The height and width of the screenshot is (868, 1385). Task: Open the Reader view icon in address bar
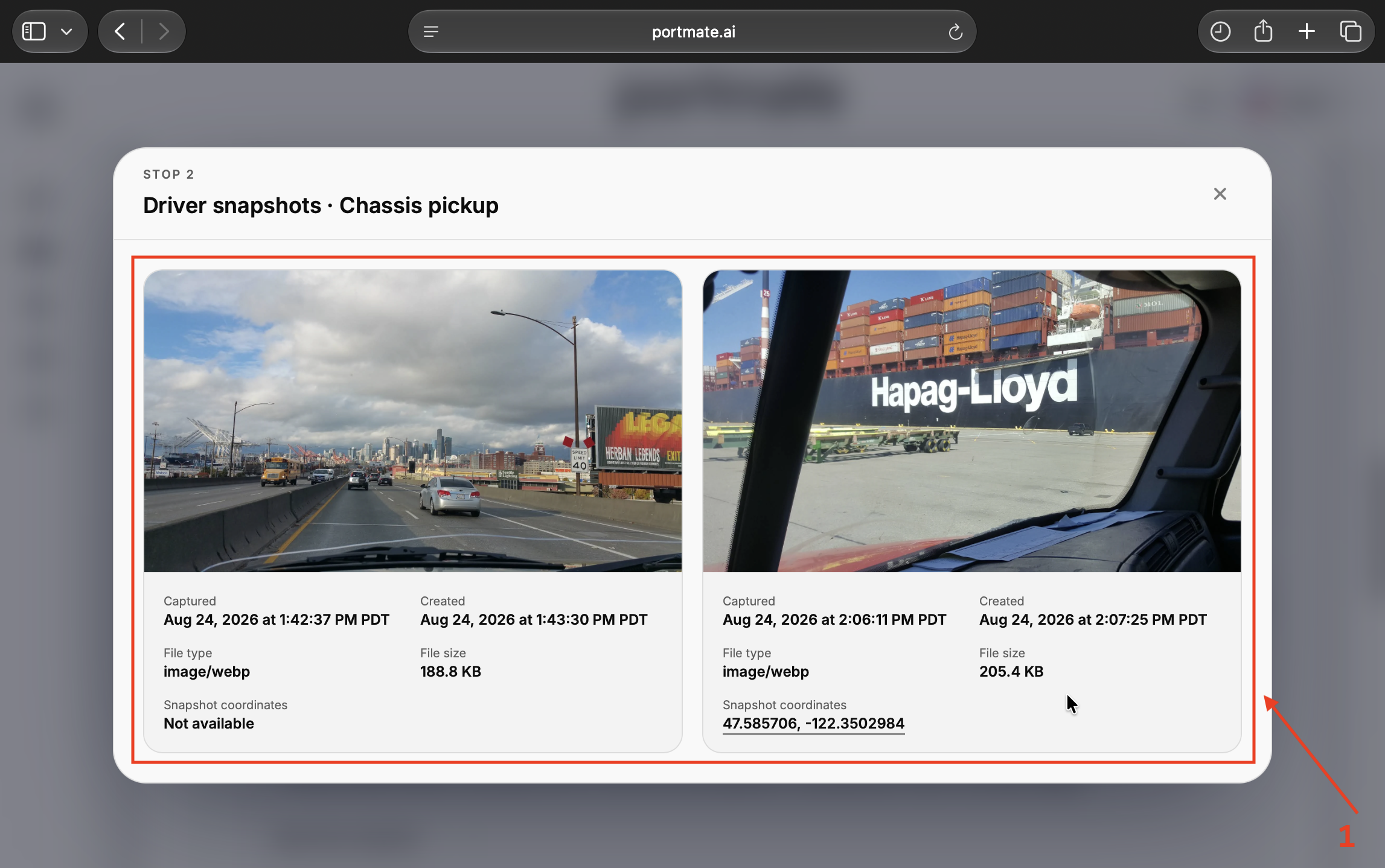[x=431, y=31]
